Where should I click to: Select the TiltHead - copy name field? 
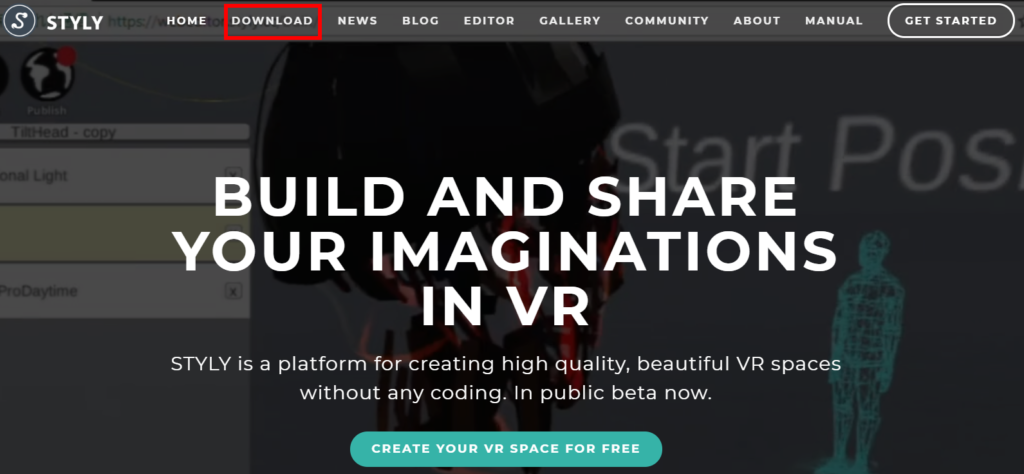click(124, 132)
